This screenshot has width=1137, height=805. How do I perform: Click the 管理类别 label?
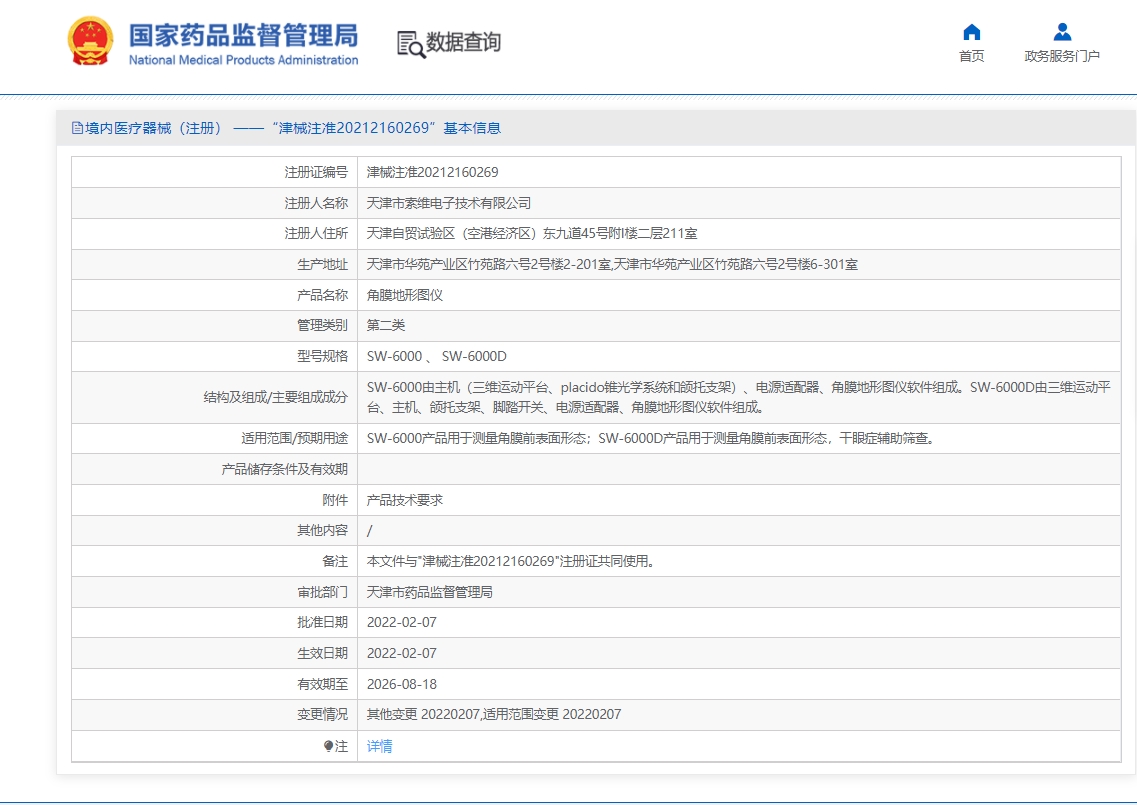click(323, 326)
